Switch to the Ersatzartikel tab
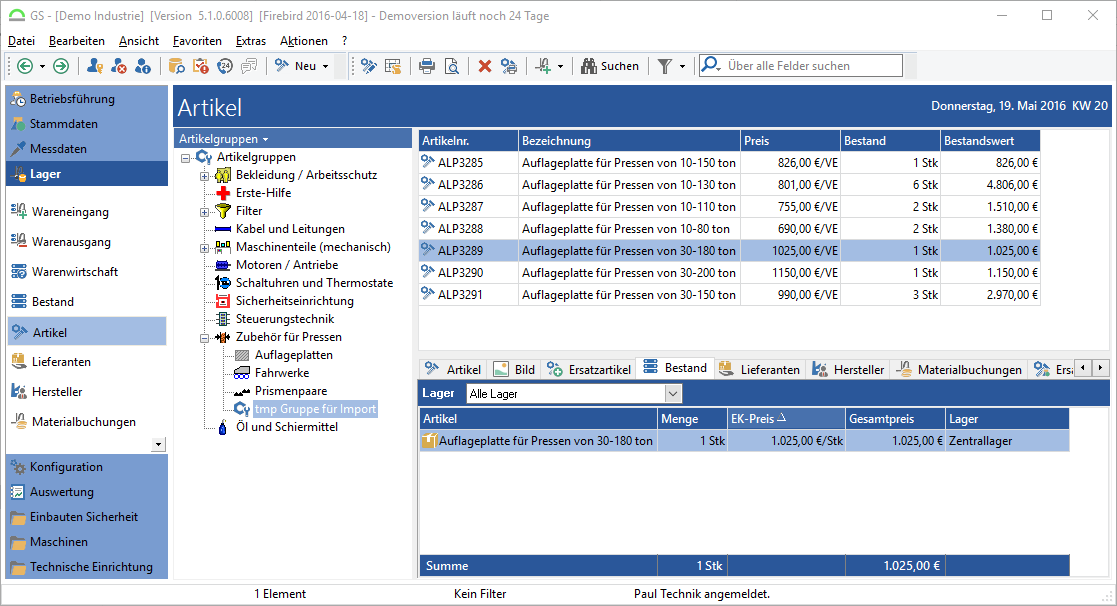Image resolution: width=1117 pixels, height=606 pixels. 589,370
